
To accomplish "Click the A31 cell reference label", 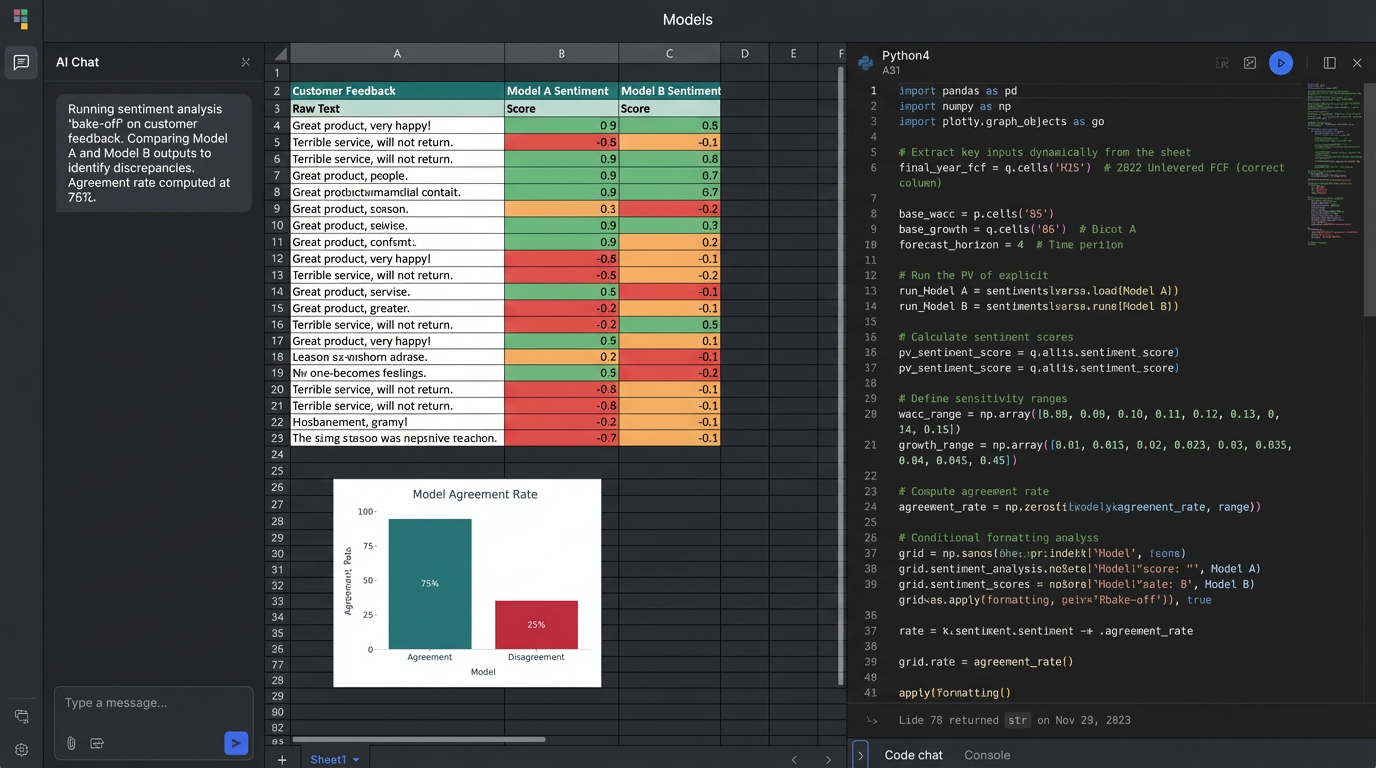I will pos(891,71).
